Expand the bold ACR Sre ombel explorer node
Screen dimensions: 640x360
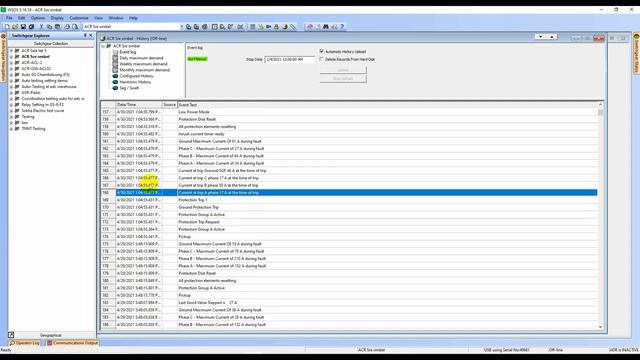click(11, 57)
